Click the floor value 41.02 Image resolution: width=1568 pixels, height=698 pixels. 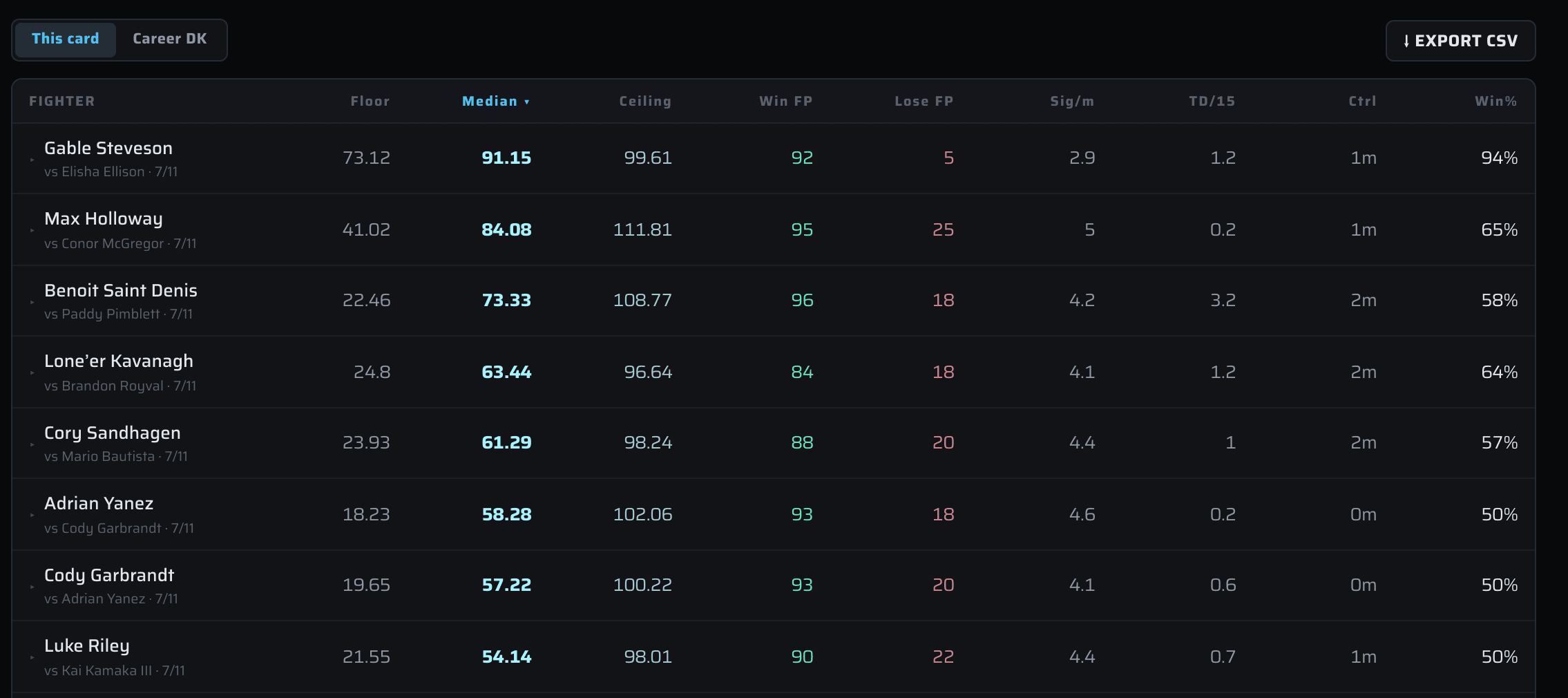(367, 229)
